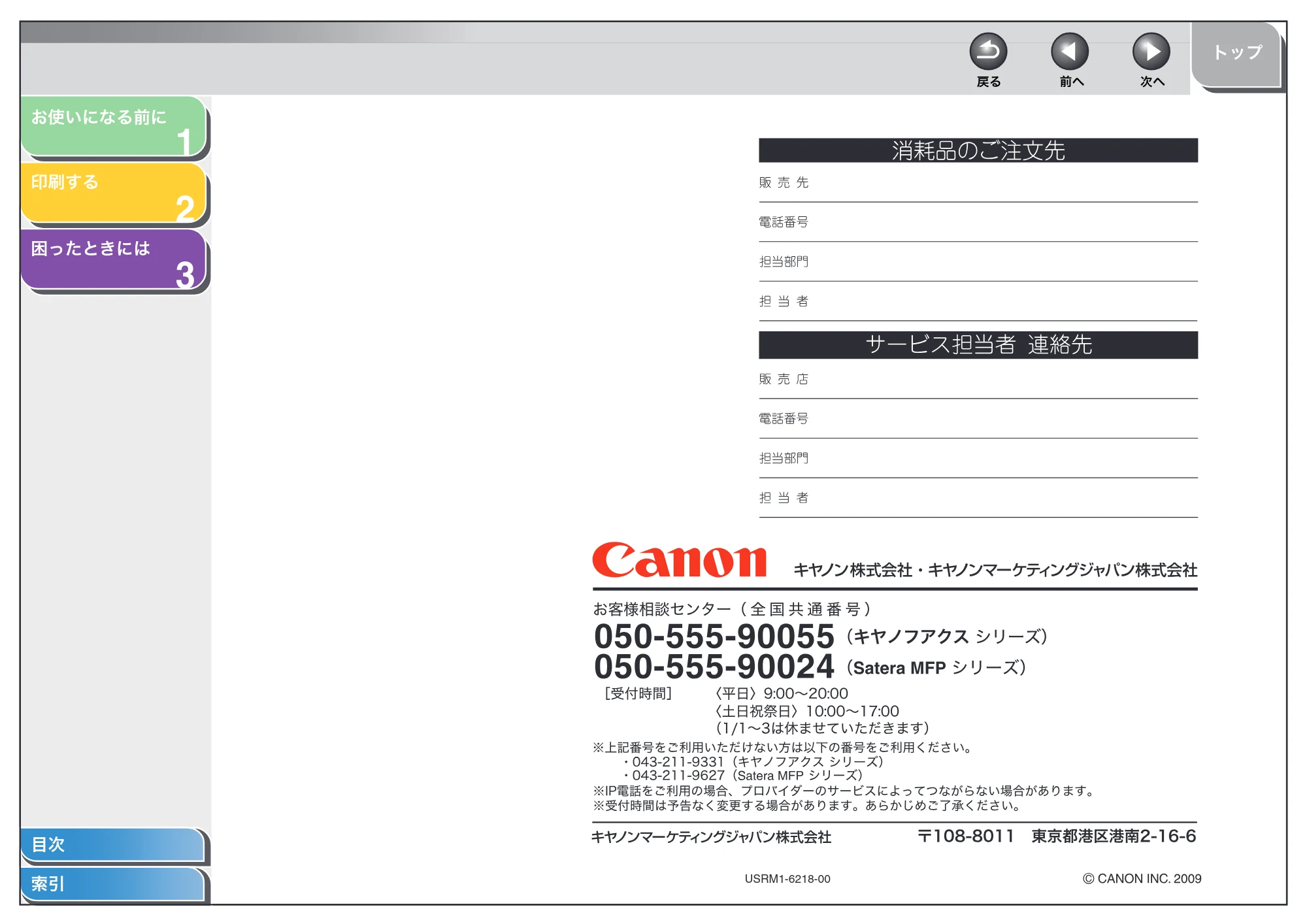Click the red Canon logo
This screenshot has height=924, width=1307.
pos(680,560)
